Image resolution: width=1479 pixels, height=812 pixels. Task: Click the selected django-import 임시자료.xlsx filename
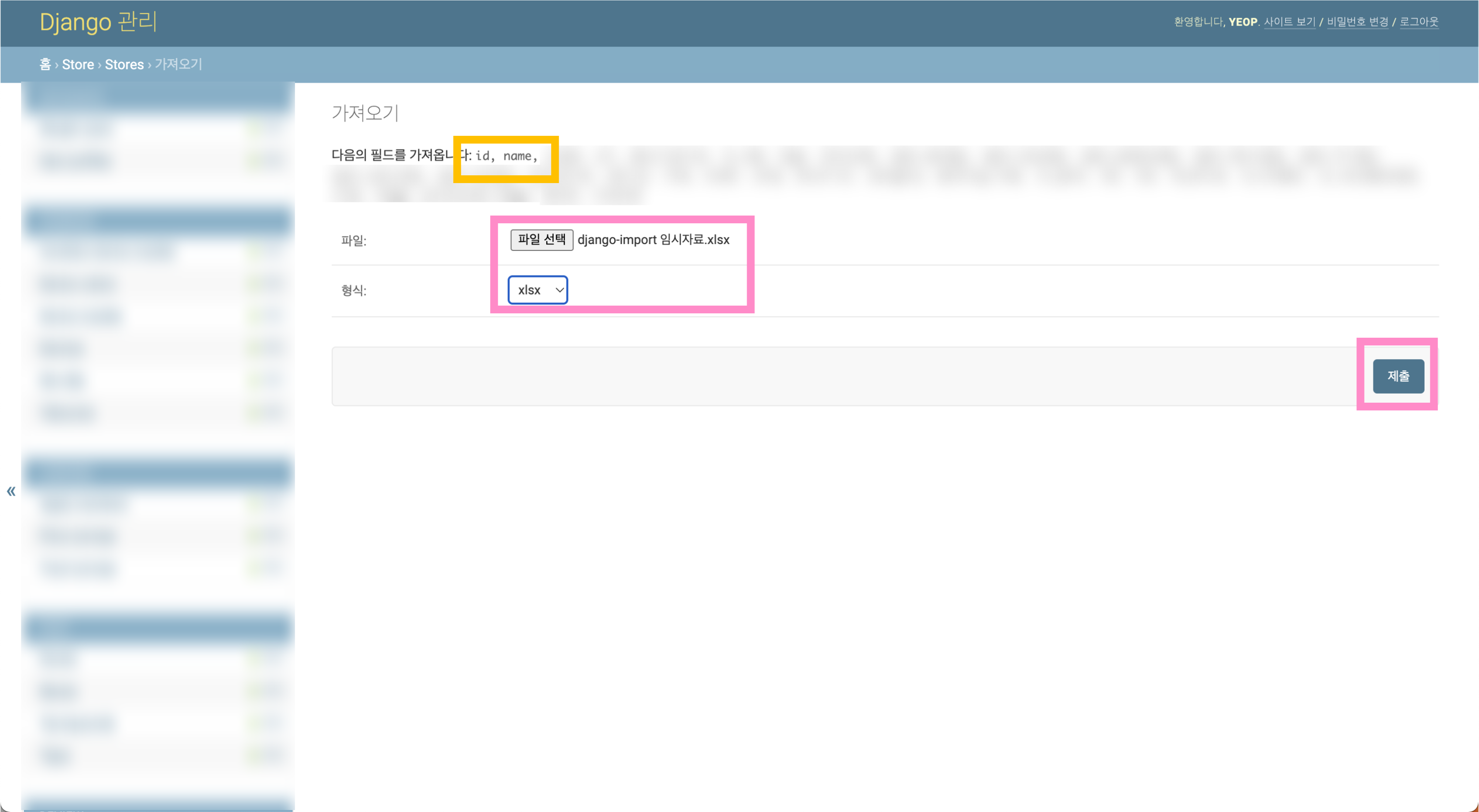point(653,240)
